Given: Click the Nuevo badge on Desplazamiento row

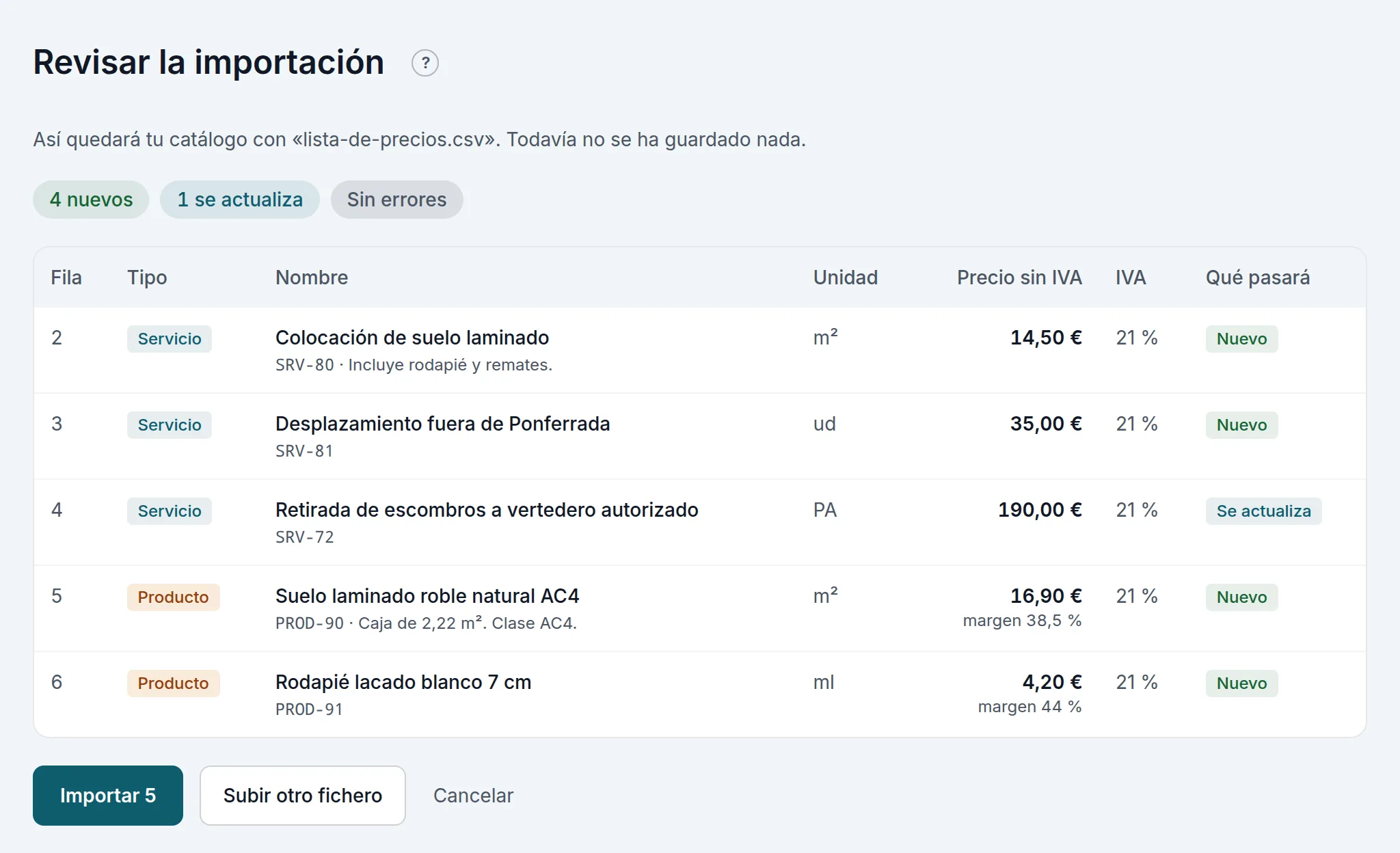Looking at the screenshot, I should pos(1241,425).
